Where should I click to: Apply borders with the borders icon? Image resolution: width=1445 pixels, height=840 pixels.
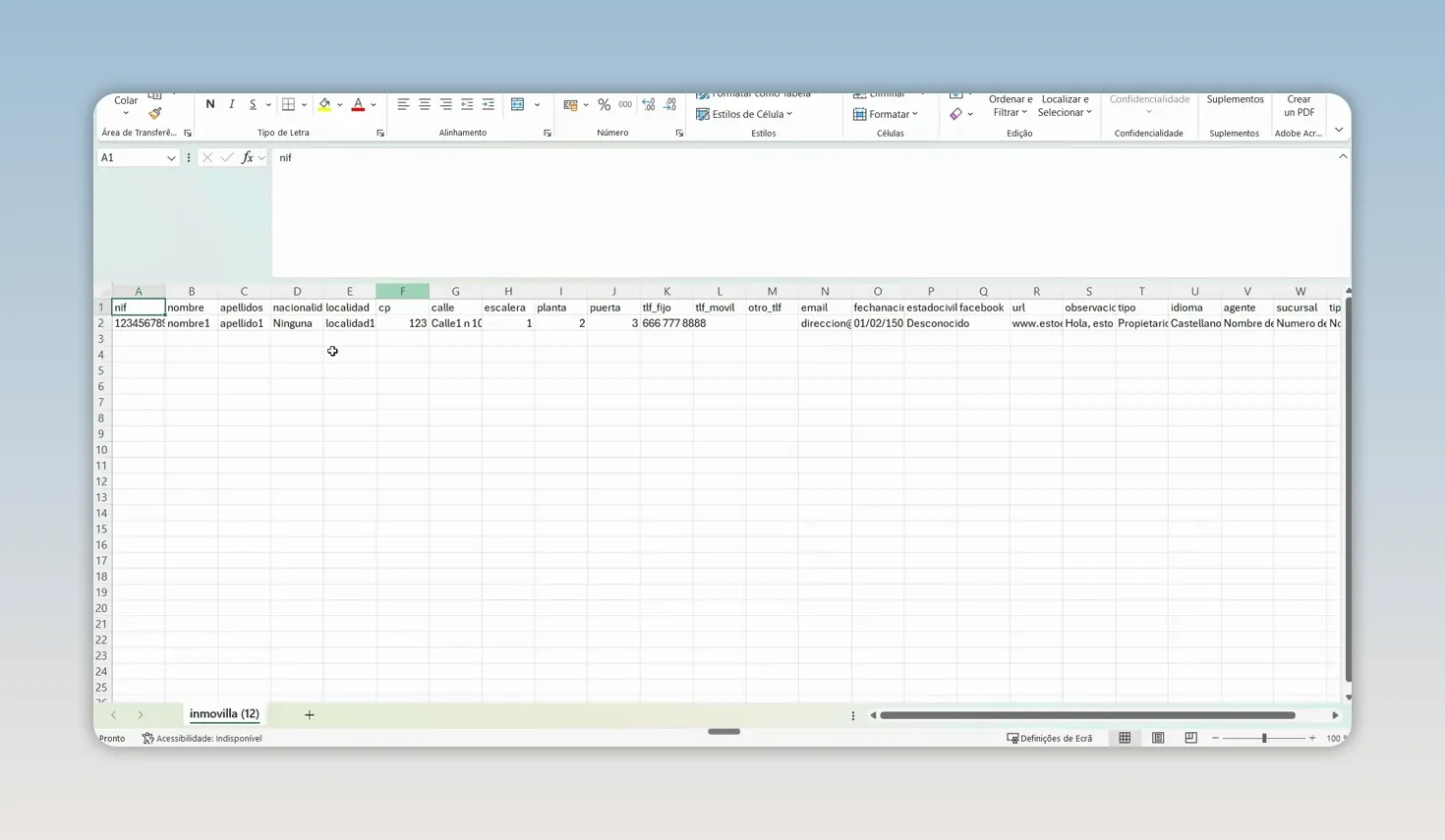(288, 104)
